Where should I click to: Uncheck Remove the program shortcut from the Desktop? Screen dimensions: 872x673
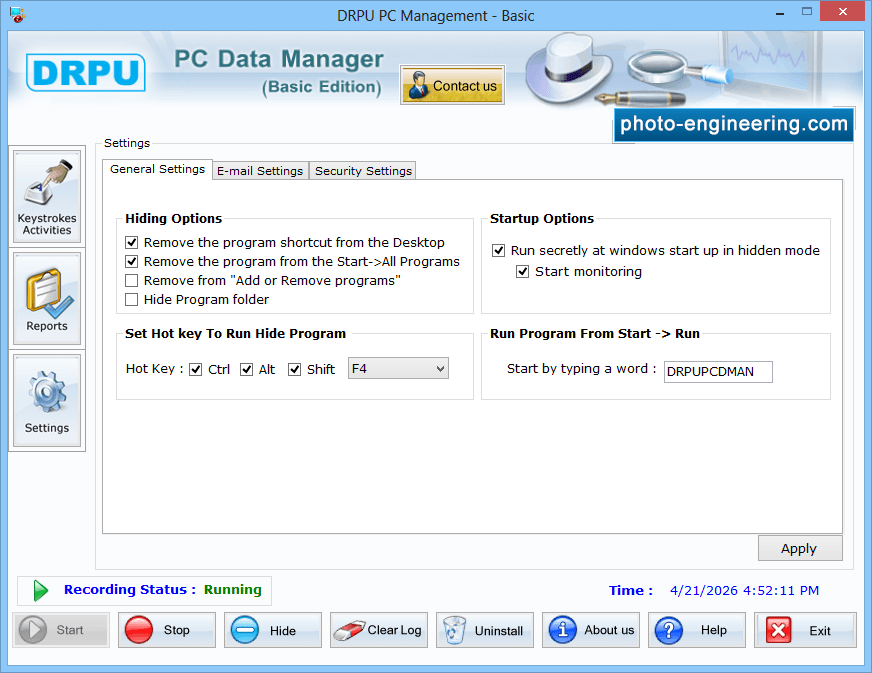[132, 243]
